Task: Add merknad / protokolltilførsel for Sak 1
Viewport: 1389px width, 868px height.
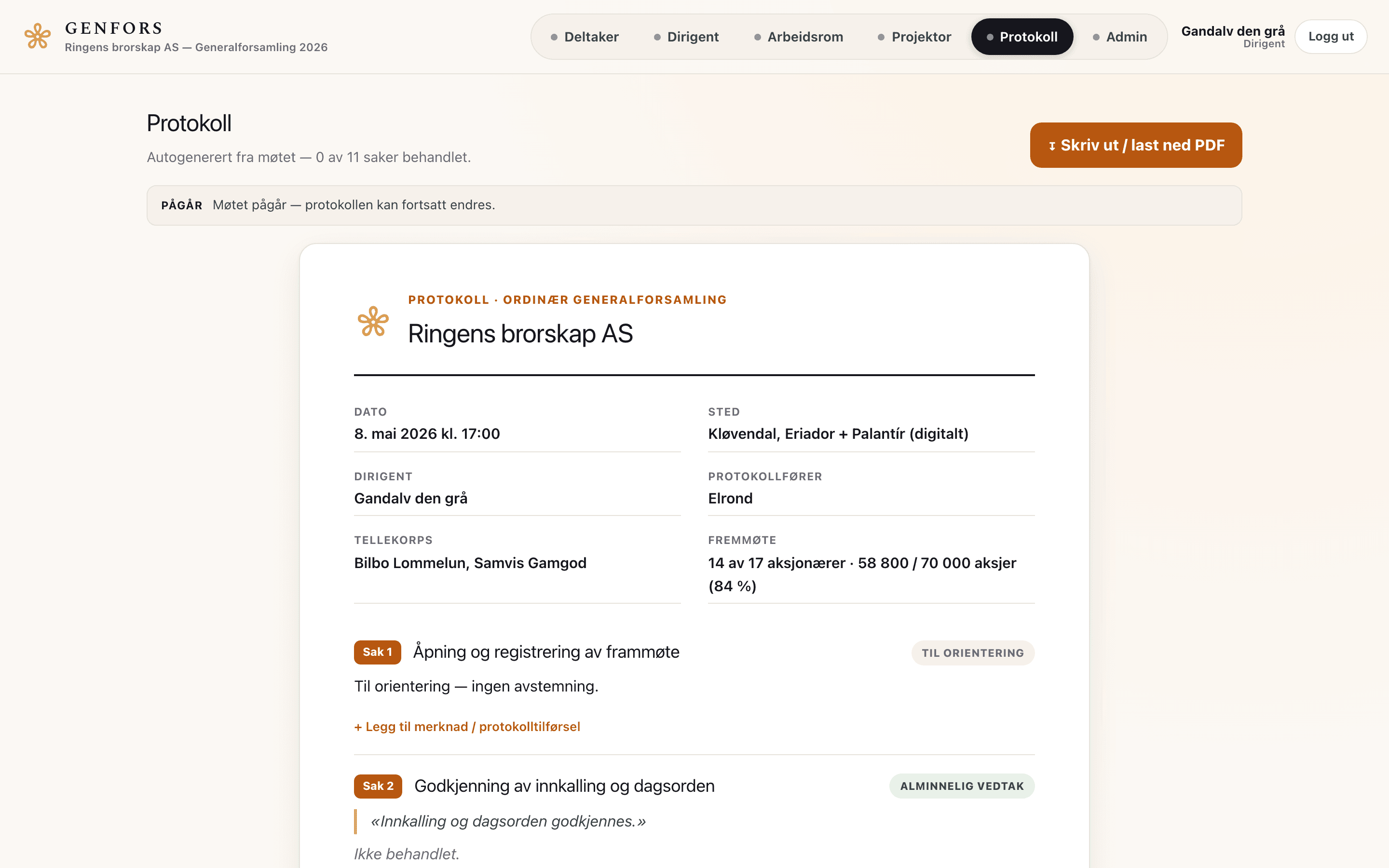Action: coord(467,727)
